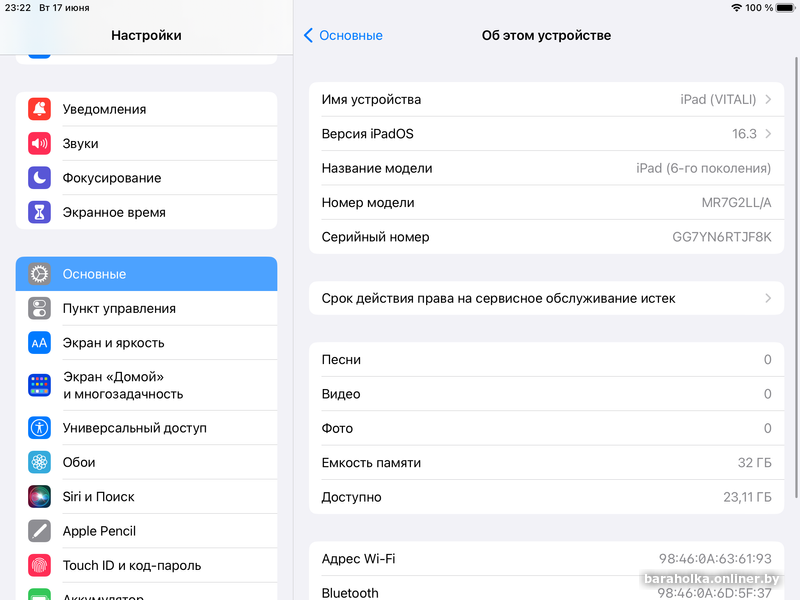Viewport: 800px width, 600px height.
Task: Tap the Sounds speaker icon
Action: pos(39,143)
